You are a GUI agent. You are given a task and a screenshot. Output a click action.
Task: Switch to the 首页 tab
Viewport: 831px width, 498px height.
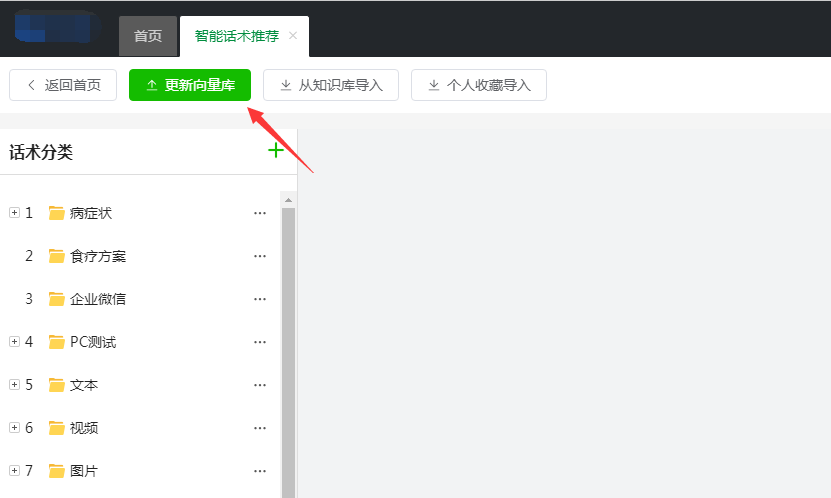point(148,36)
